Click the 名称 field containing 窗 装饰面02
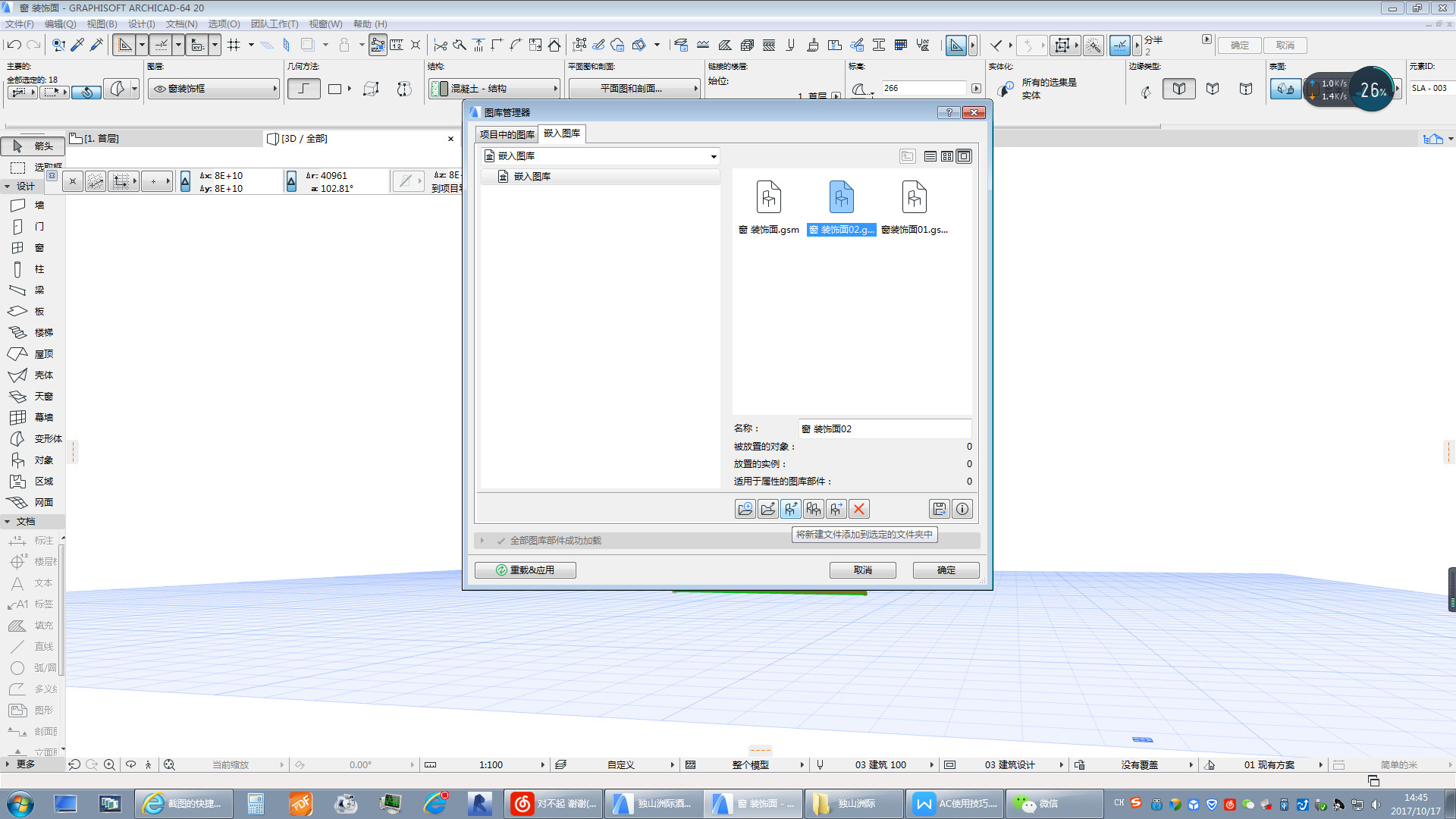The width and height of the screenshot is (1456, 819). pos(885,429)
